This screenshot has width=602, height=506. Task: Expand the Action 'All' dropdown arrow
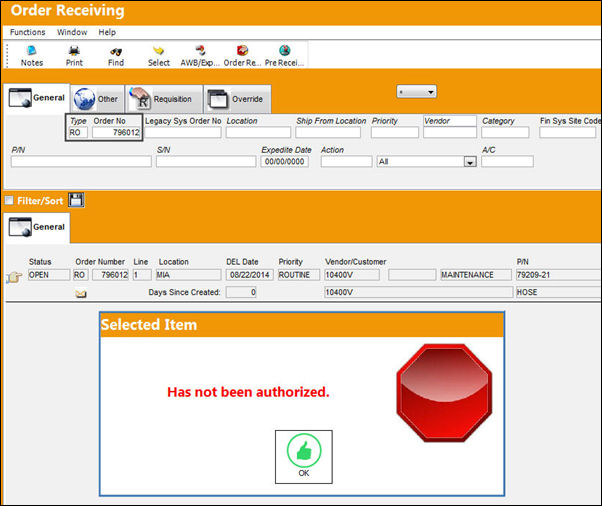(x=470, y=162)
